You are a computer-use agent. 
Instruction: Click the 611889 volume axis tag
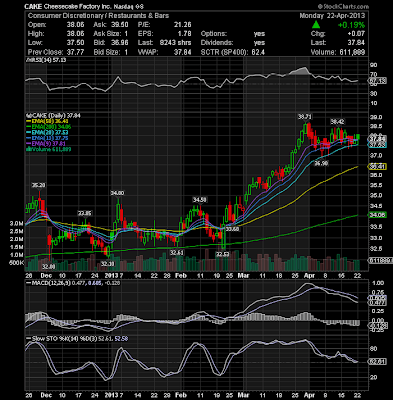click(380, 261)
